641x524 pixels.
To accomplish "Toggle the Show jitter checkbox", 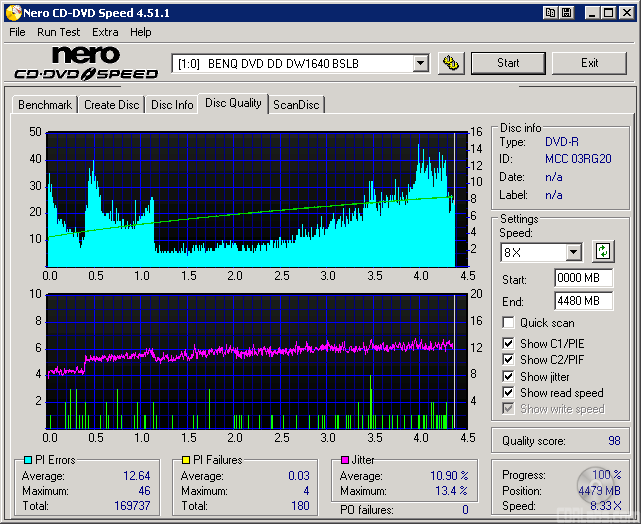I will 508,377.
